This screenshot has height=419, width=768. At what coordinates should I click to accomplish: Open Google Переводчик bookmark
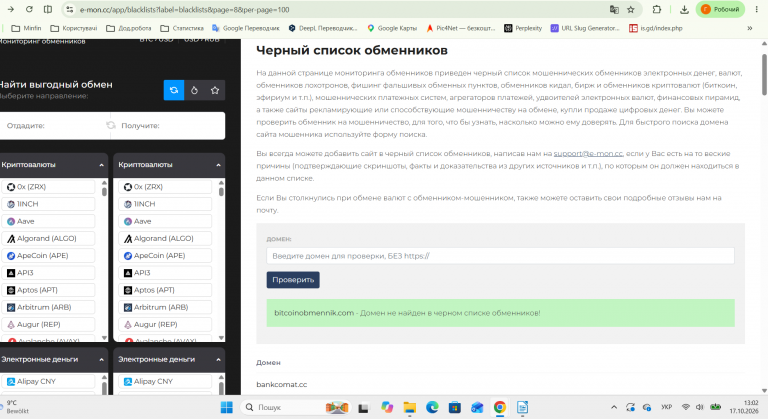click(x=245, y=28)
